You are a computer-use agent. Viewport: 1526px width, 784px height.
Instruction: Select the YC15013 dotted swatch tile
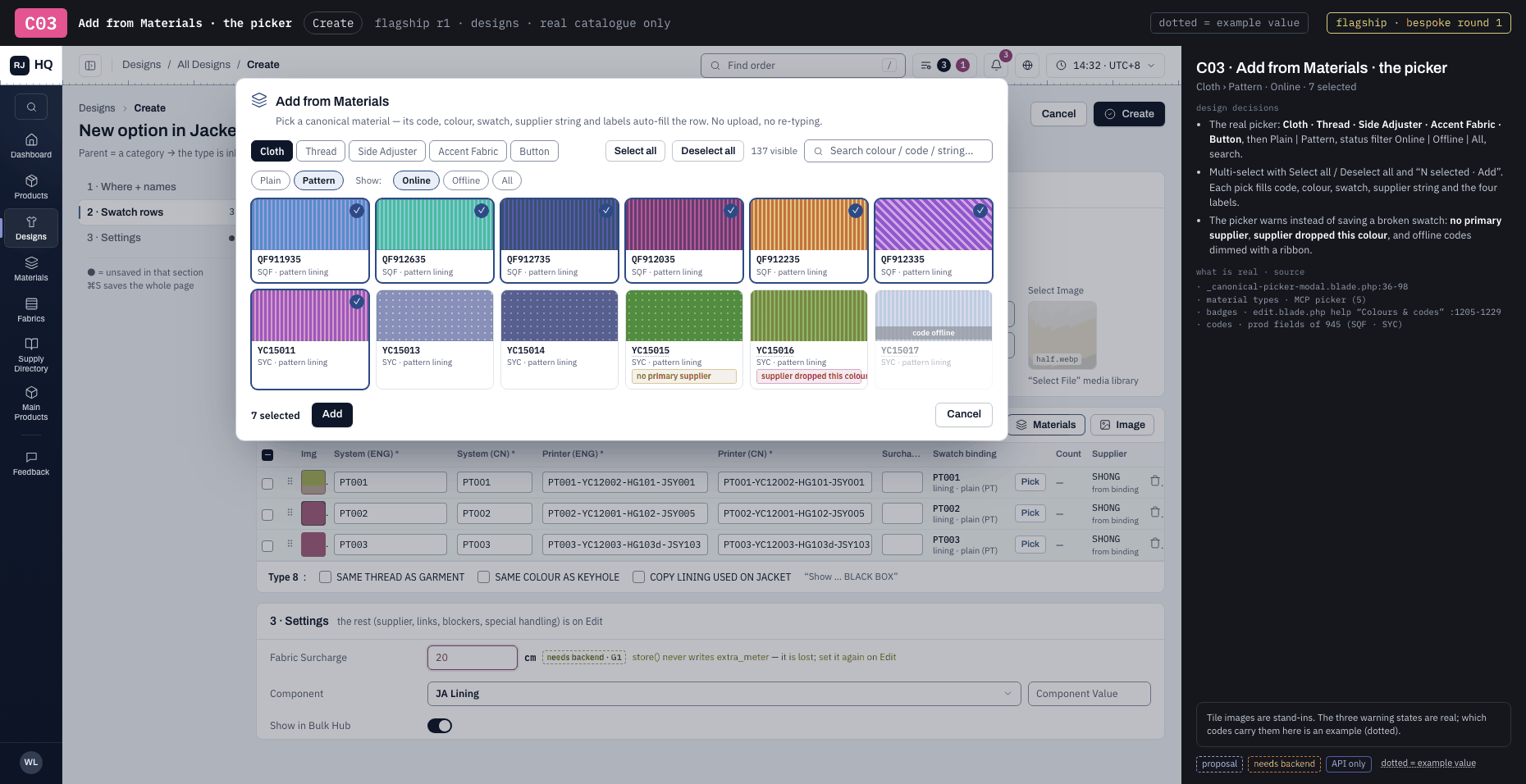(435, 339)
